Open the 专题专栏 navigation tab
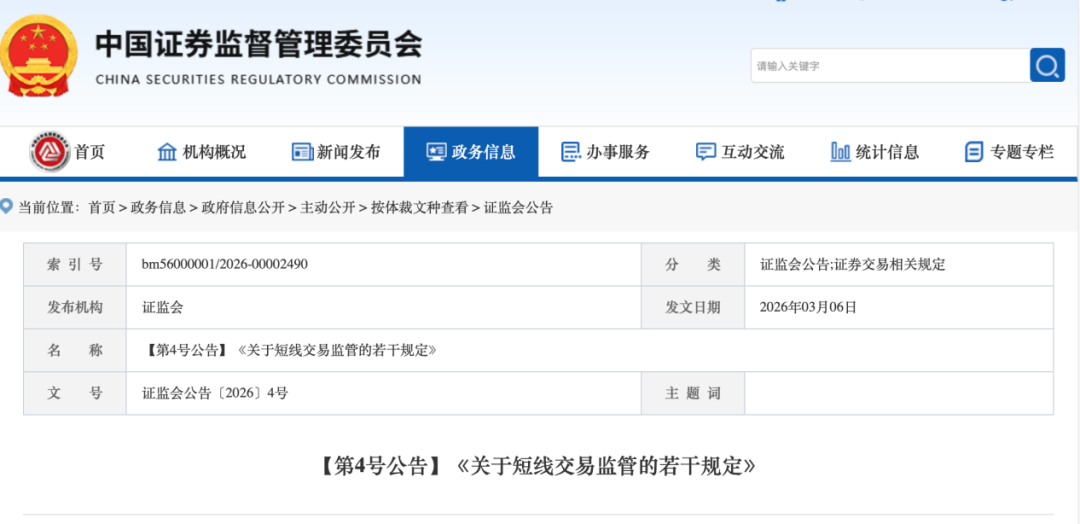The width and height of the screenshot is (1080, 524). [1010, 151]
